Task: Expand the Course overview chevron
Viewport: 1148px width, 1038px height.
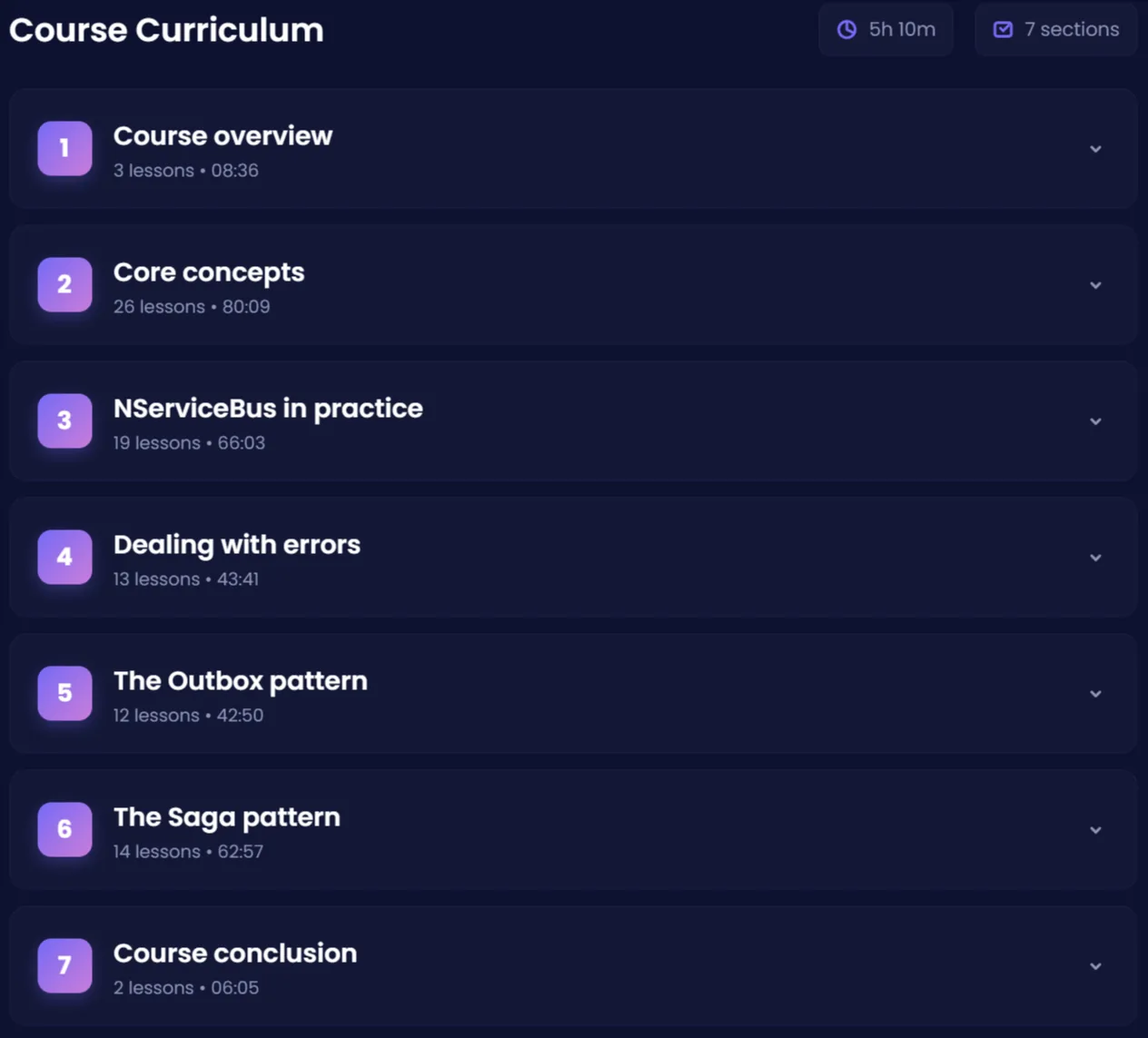Action: 1095,149
